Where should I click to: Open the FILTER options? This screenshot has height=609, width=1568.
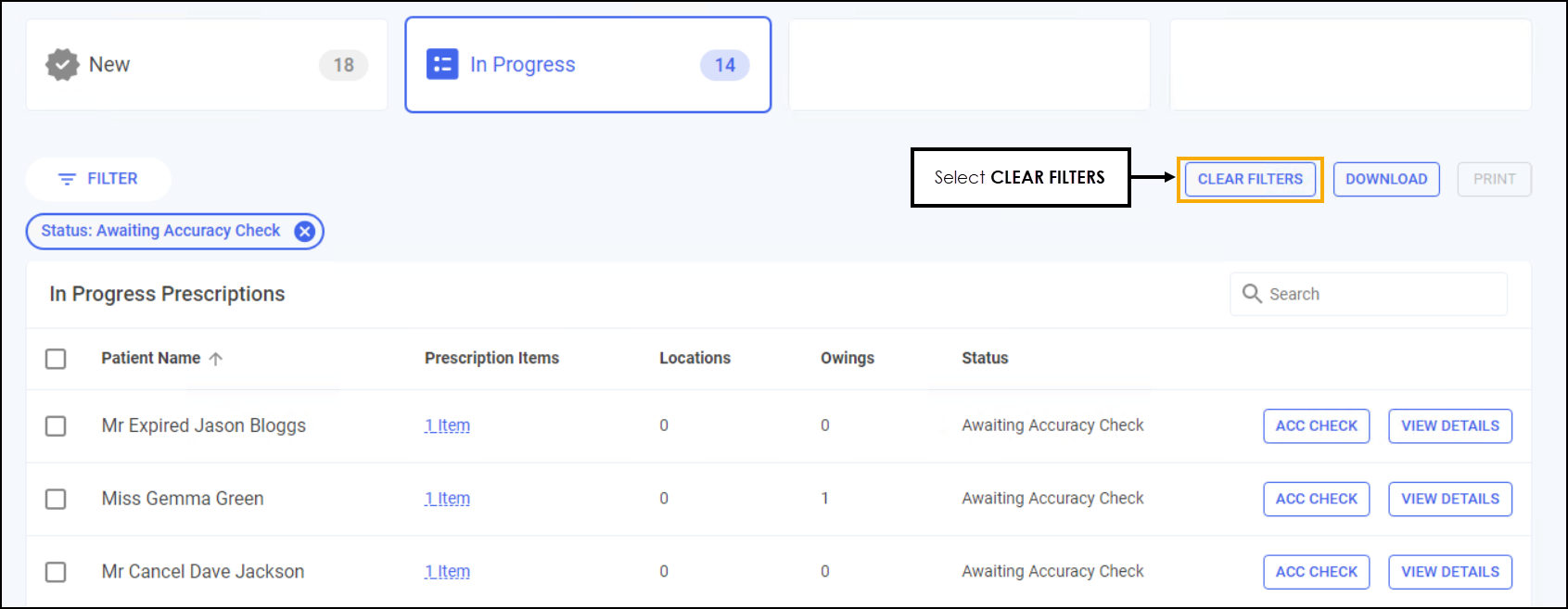tap(98, 179)
